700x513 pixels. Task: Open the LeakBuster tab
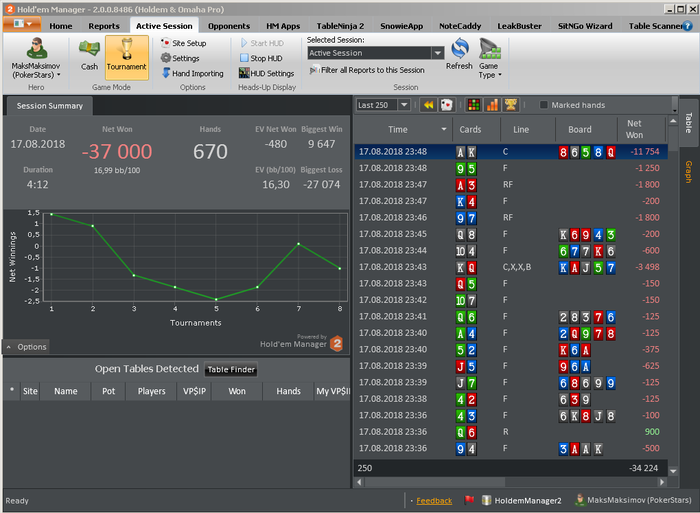[x=519, y=26]
